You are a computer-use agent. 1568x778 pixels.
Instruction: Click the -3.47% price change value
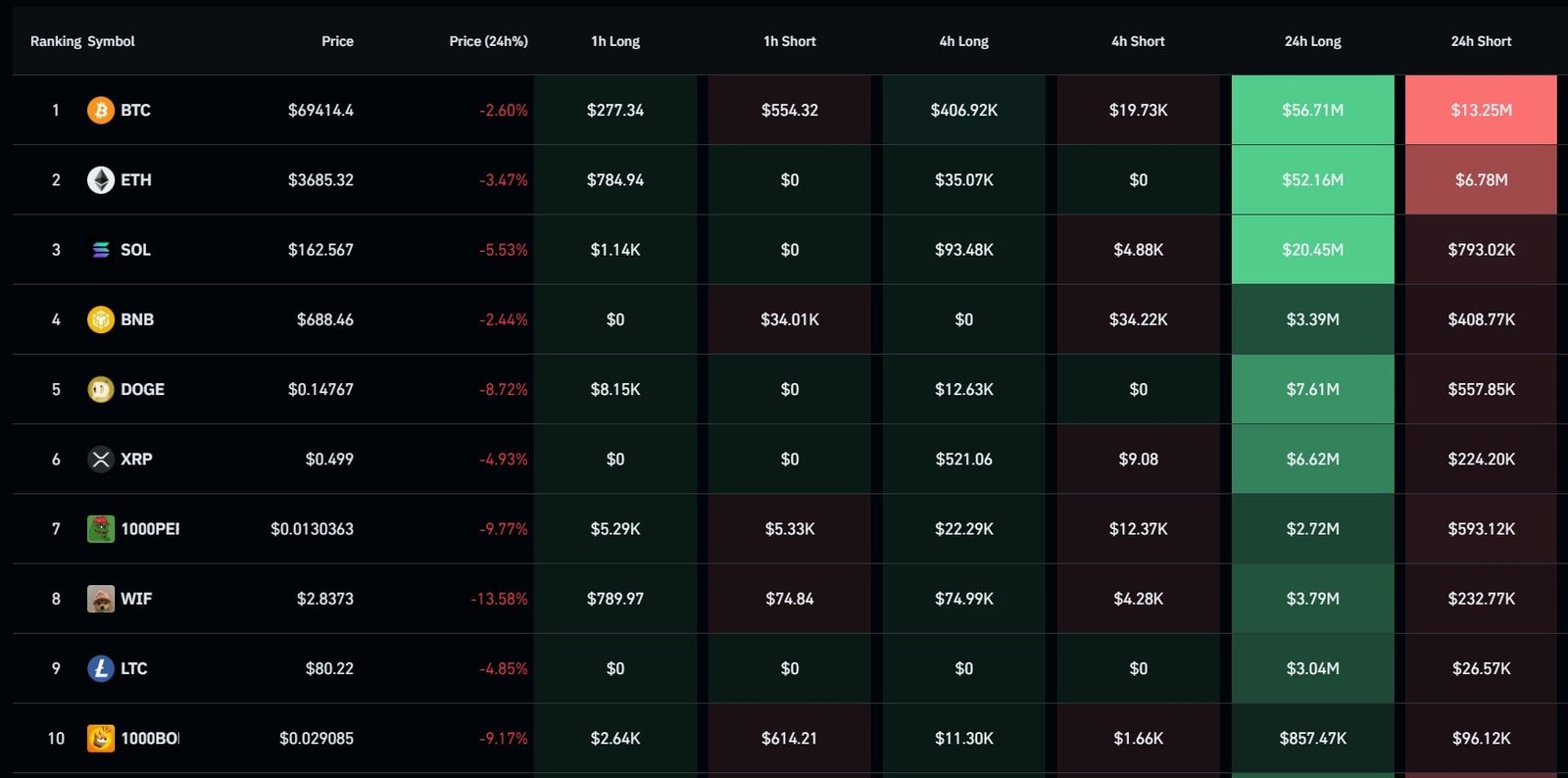[x=504, y=179]
